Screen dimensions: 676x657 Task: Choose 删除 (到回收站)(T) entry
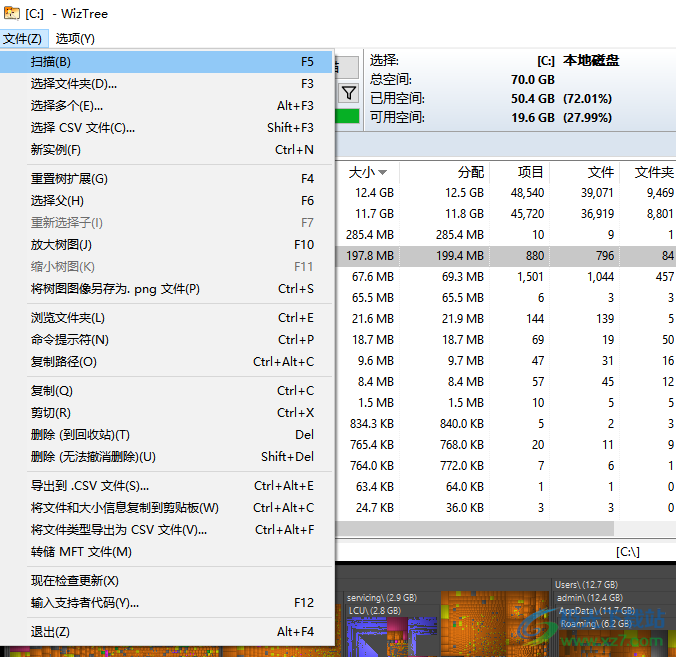(x=166, y=435)
